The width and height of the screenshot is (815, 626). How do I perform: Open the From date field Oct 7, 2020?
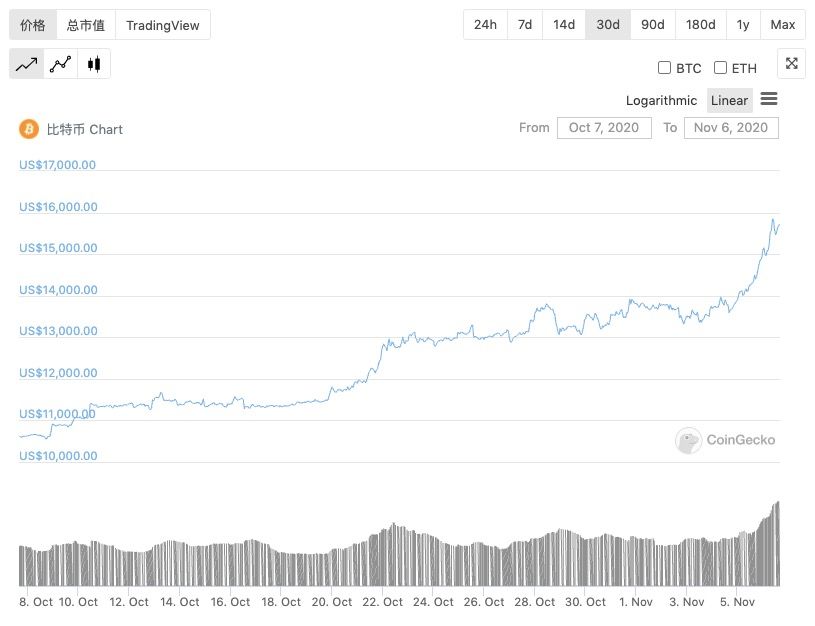tap(604, 127)
